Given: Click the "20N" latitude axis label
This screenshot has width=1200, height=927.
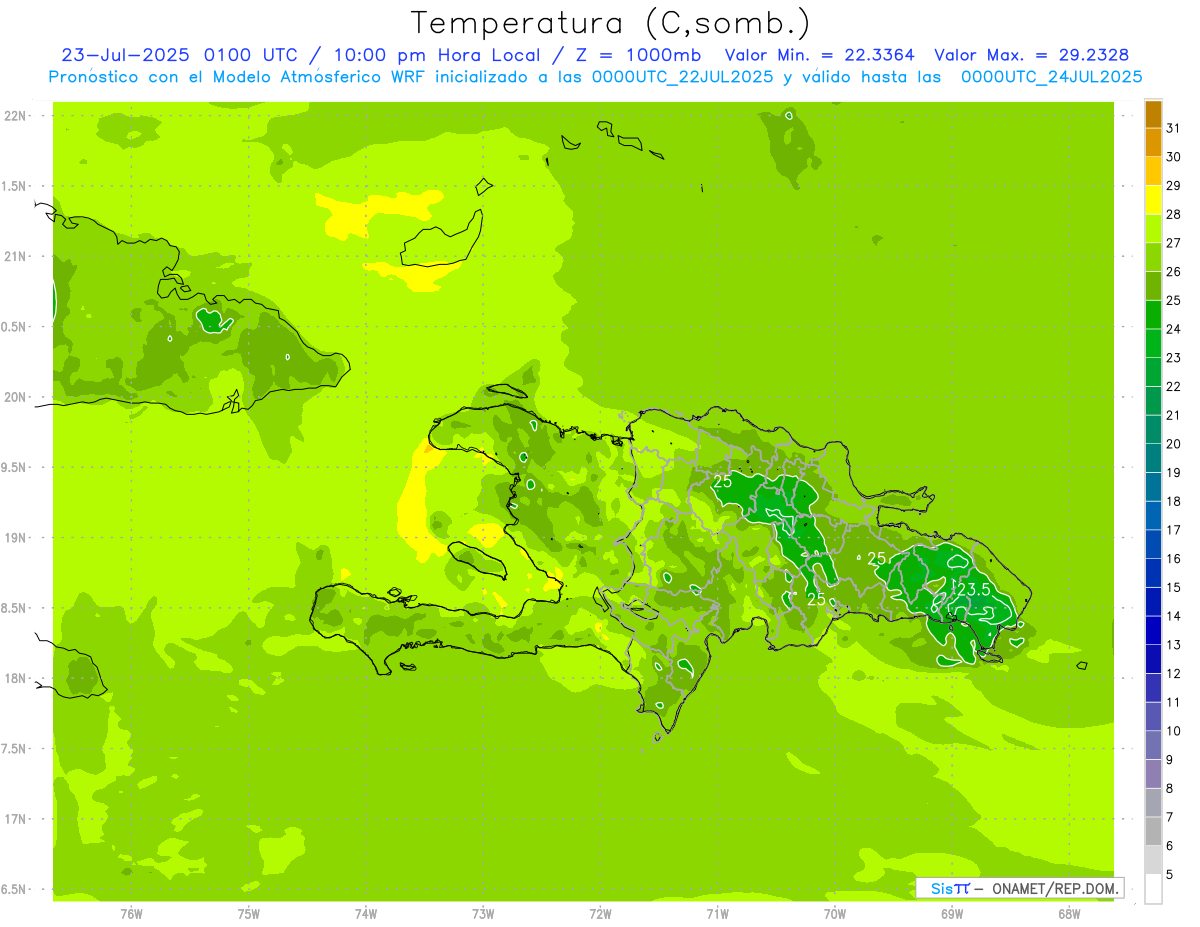Looking at the screenshot, I should tap(16, 397).
